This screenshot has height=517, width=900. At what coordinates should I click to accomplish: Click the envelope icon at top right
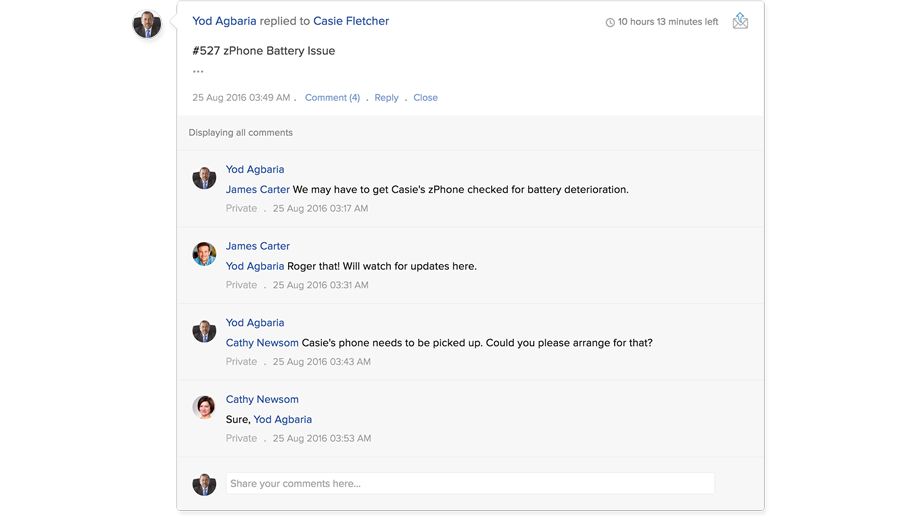click(740, 21)
